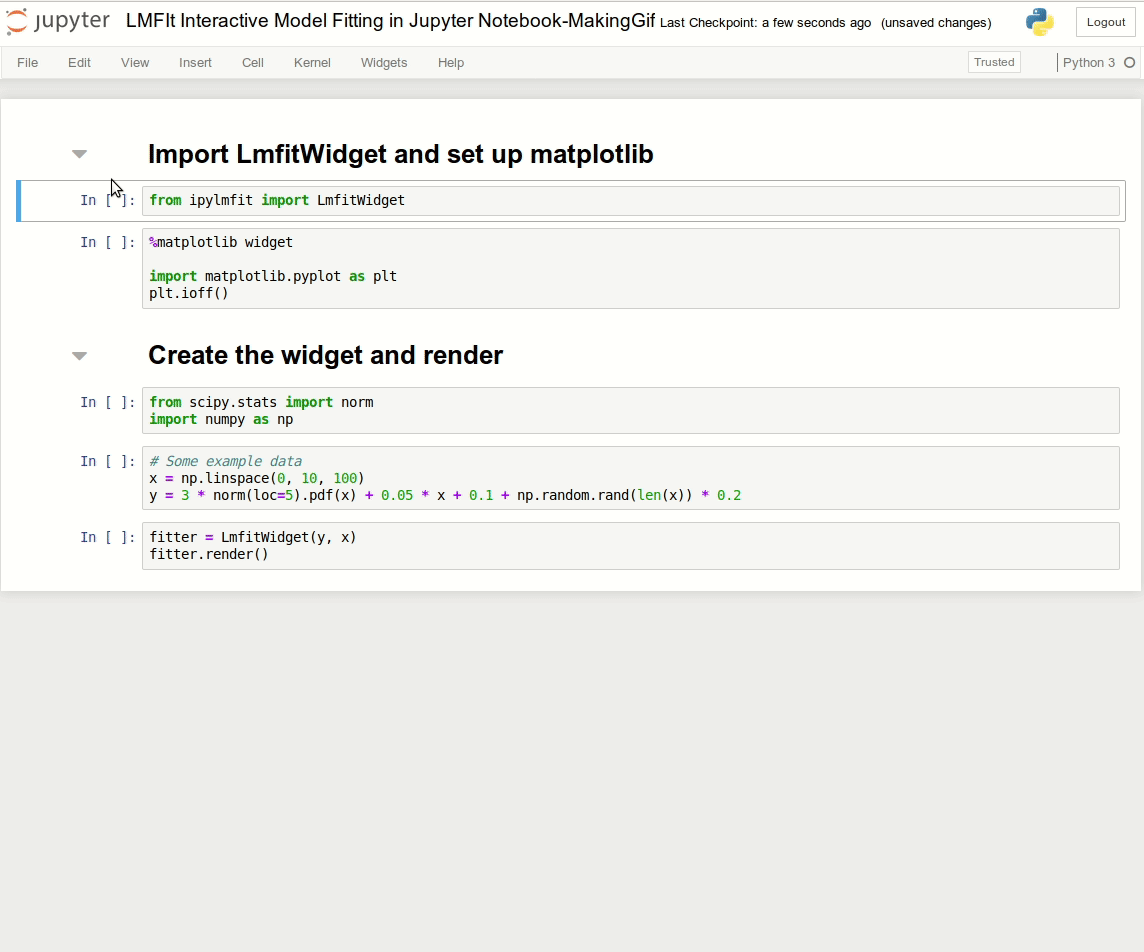
Task: Click prompt of the matplotlib widget cell
Action: tap(107, 242)
